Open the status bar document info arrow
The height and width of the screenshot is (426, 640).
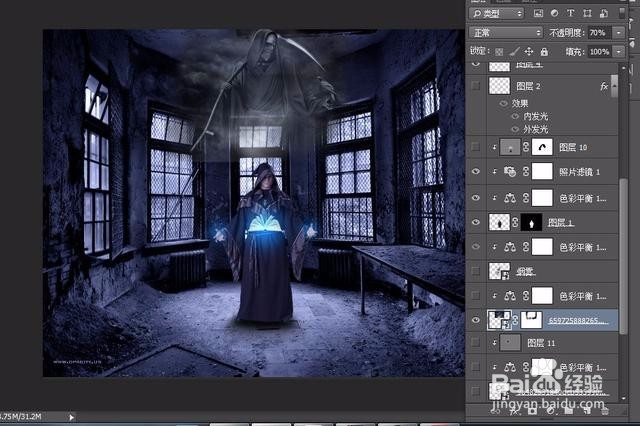point(71,417)
